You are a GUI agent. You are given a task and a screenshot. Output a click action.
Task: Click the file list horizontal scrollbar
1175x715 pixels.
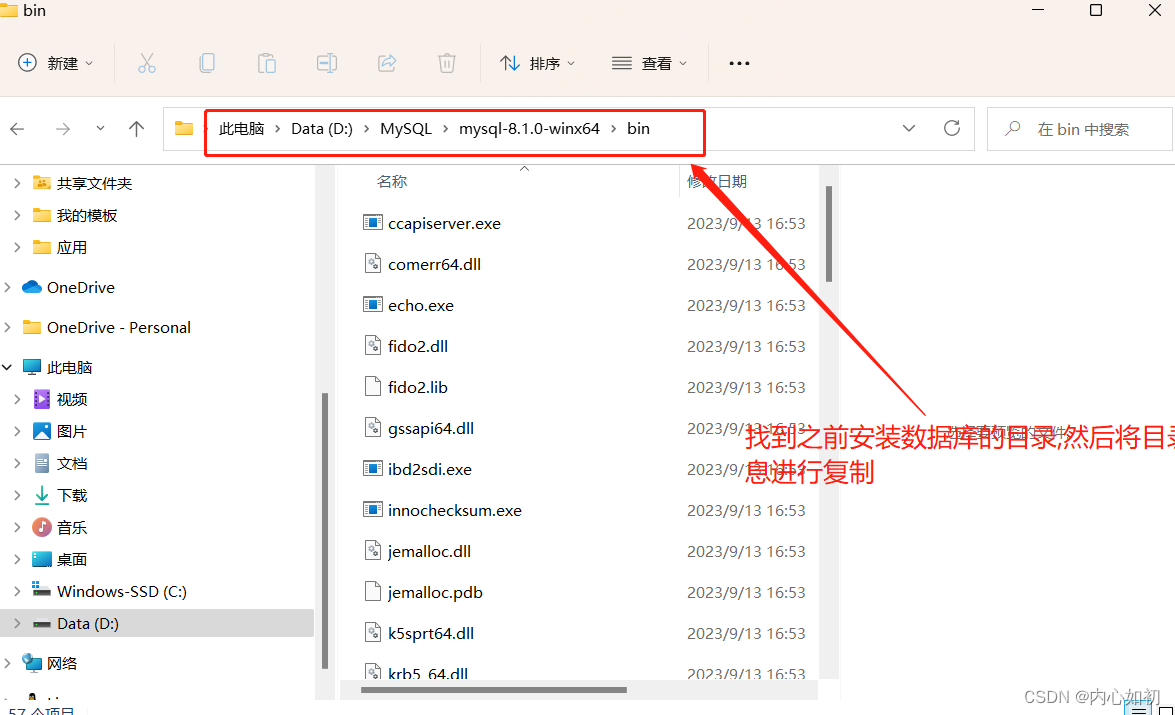[x=494, y=690]
